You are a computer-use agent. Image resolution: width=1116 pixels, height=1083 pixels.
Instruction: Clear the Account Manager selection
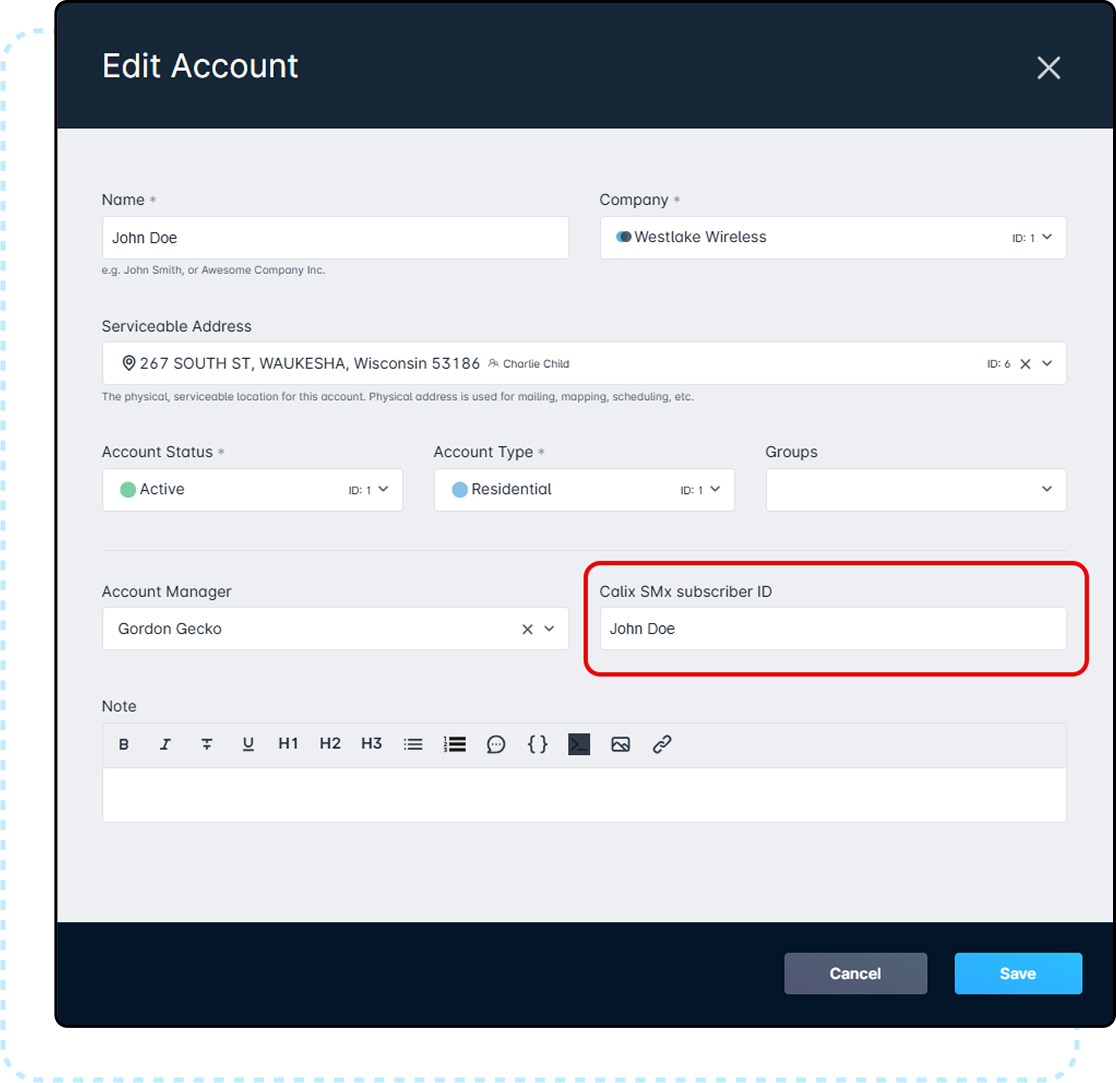coord(527,629)
